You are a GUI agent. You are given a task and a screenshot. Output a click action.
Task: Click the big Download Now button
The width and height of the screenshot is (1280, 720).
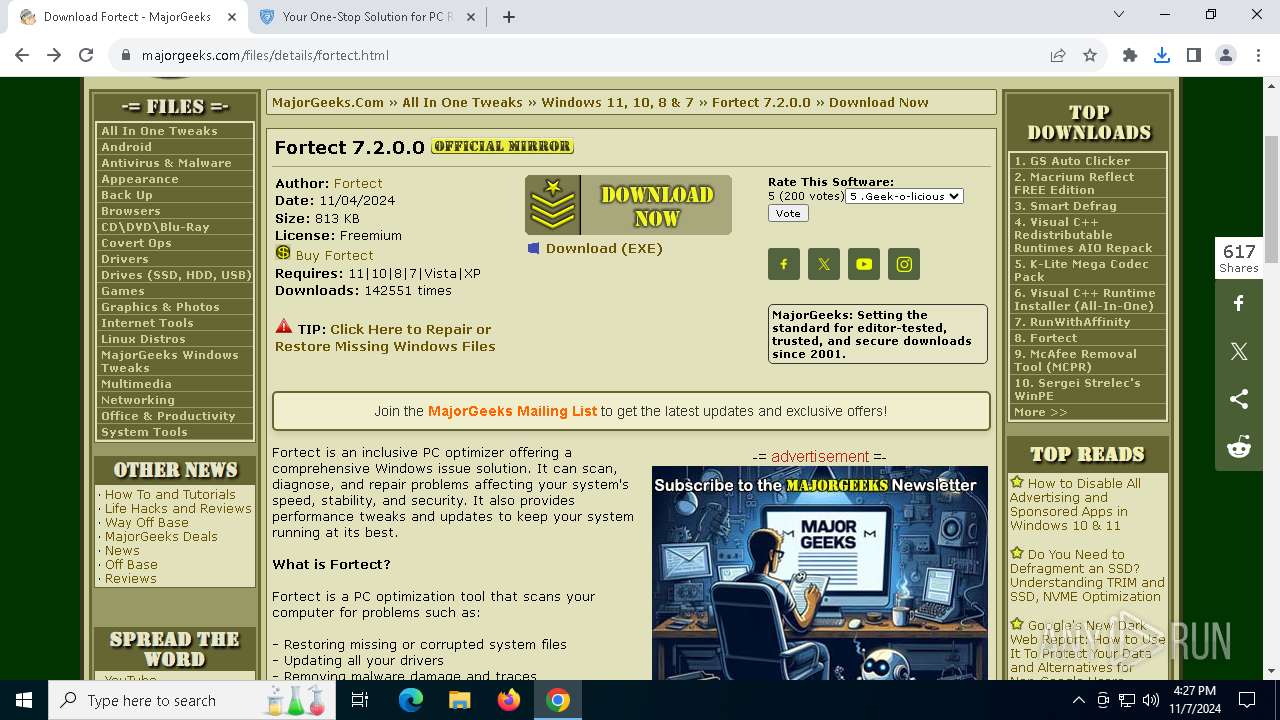[x=628, y=205]
